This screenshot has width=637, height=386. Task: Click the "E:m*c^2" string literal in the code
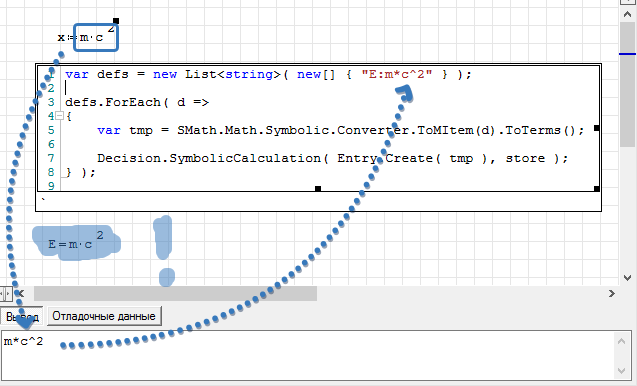click(x=397, y=74)
